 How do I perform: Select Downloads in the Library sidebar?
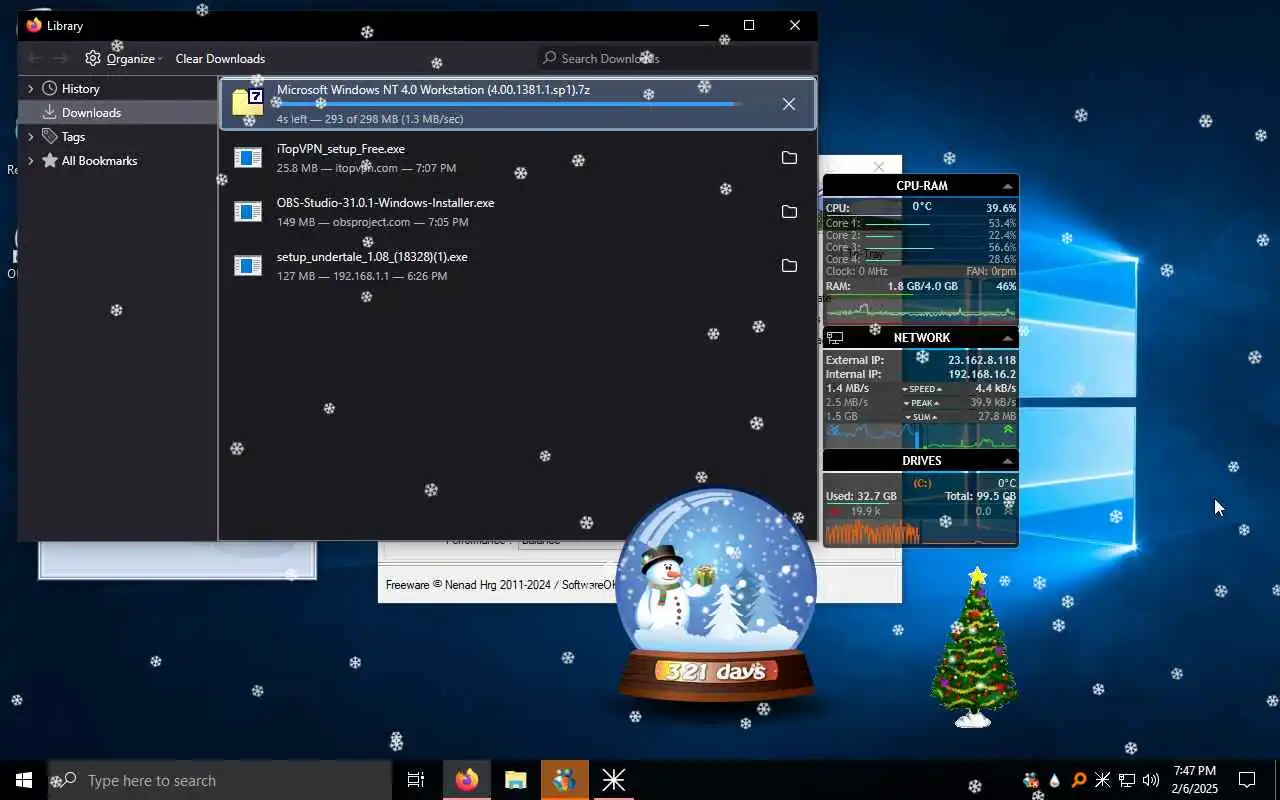(x=91, y=113)
